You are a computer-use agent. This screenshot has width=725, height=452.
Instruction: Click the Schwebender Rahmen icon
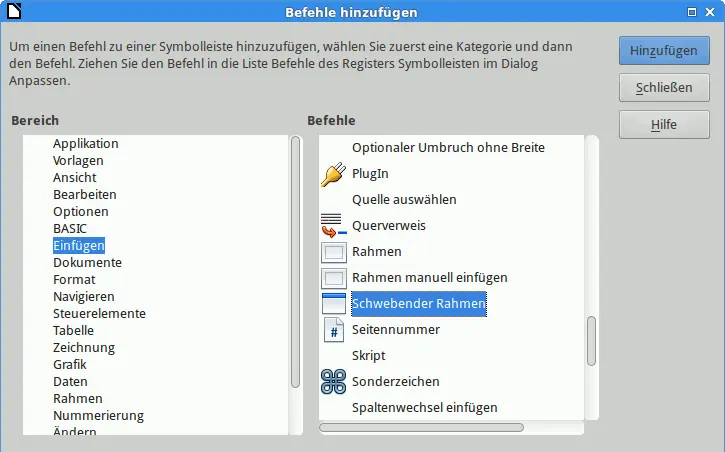pyautogui.click(x=333, y=304)
